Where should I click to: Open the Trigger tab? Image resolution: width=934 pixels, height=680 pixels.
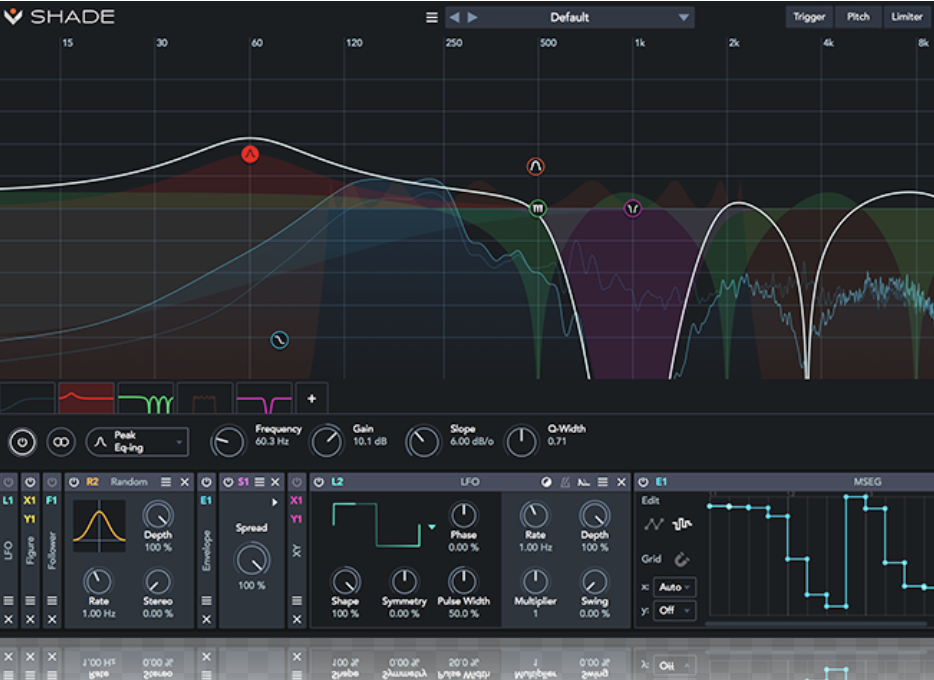[x=808, y=17]
